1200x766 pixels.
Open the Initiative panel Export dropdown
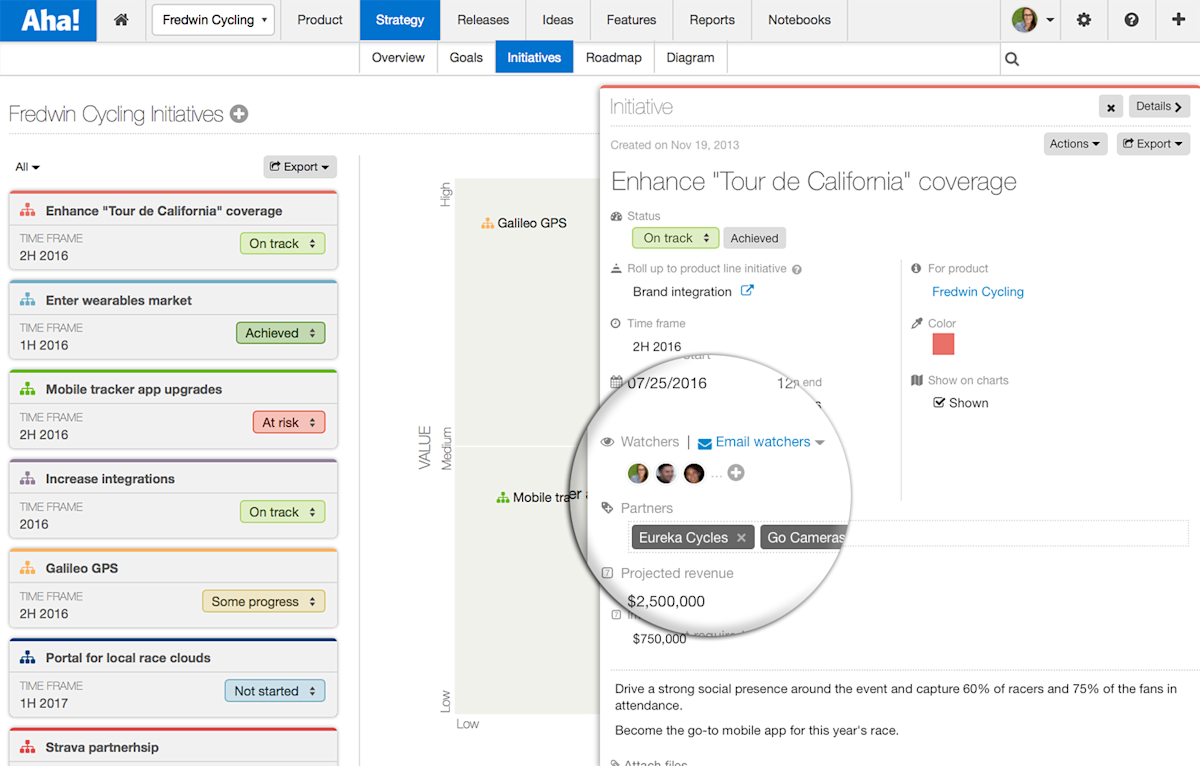(x=1153, y=144)
